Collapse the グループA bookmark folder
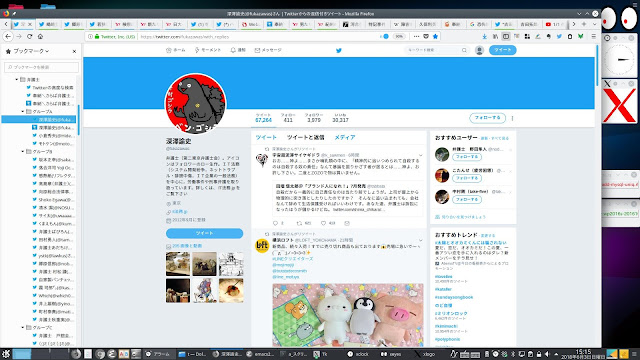640x360 pixels. point(23,111)
